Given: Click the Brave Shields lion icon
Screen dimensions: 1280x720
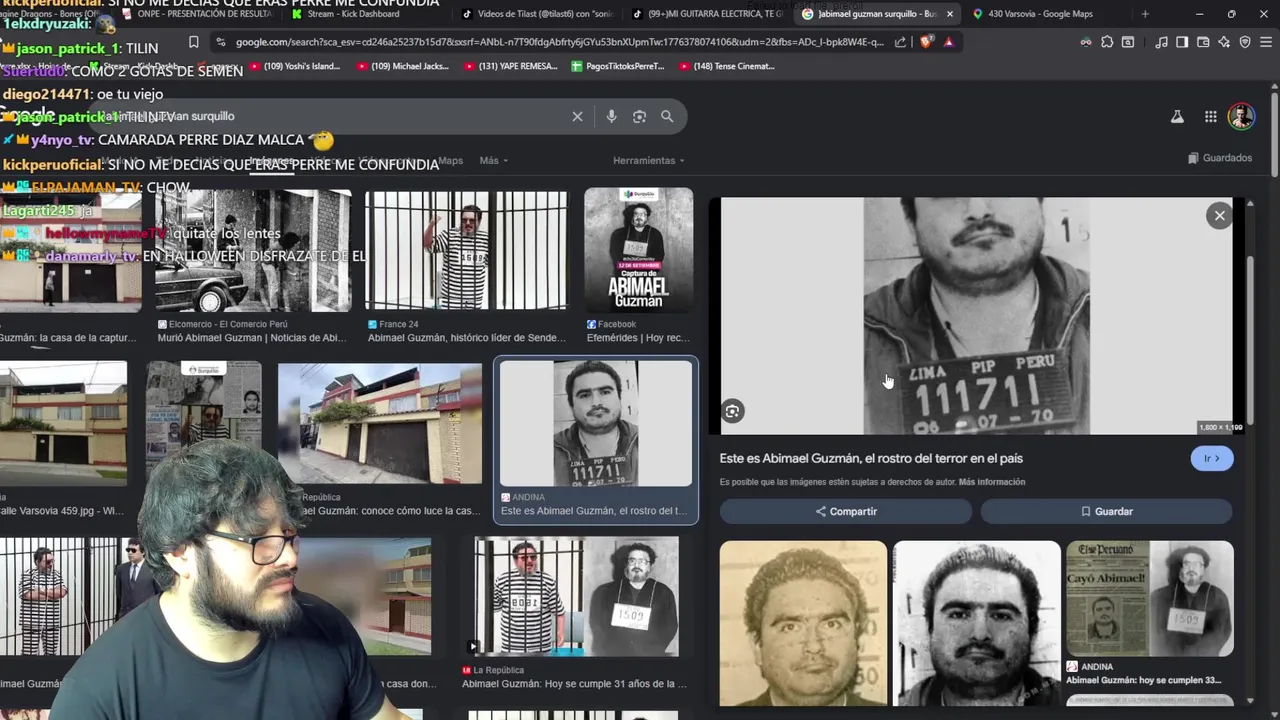Looking at the screenshot, I should click(926, 42).
